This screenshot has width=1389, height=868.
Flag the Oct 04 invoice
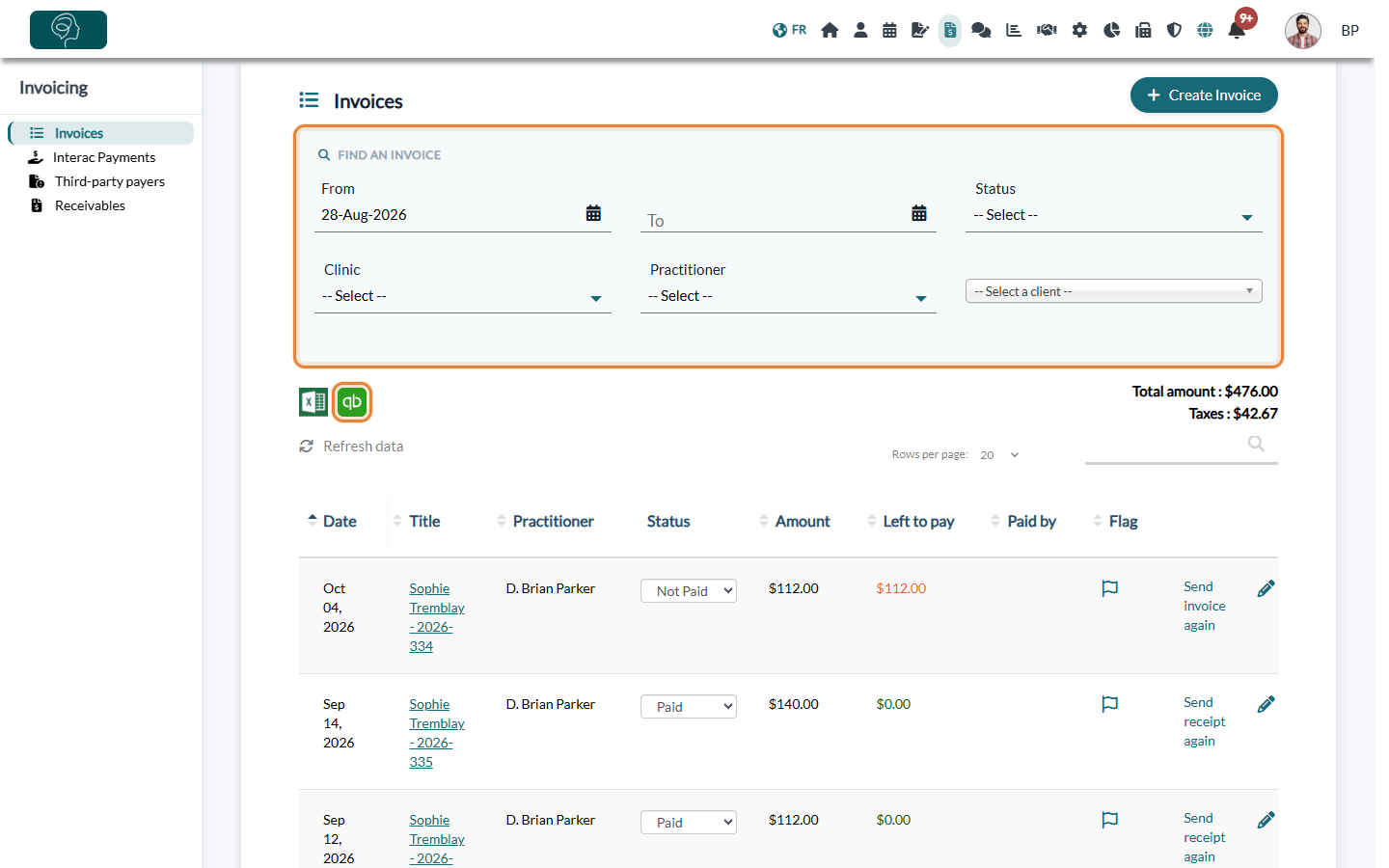(1110, 588)
